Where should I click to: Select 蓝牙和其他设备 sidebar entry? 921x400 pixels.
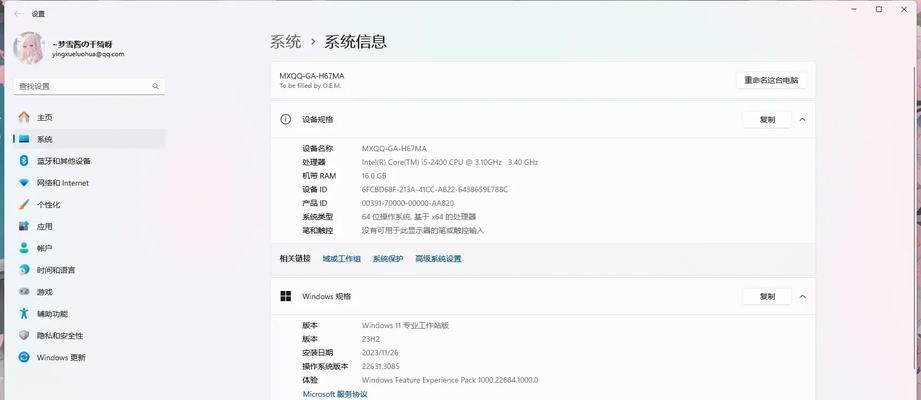pos(89,161)
